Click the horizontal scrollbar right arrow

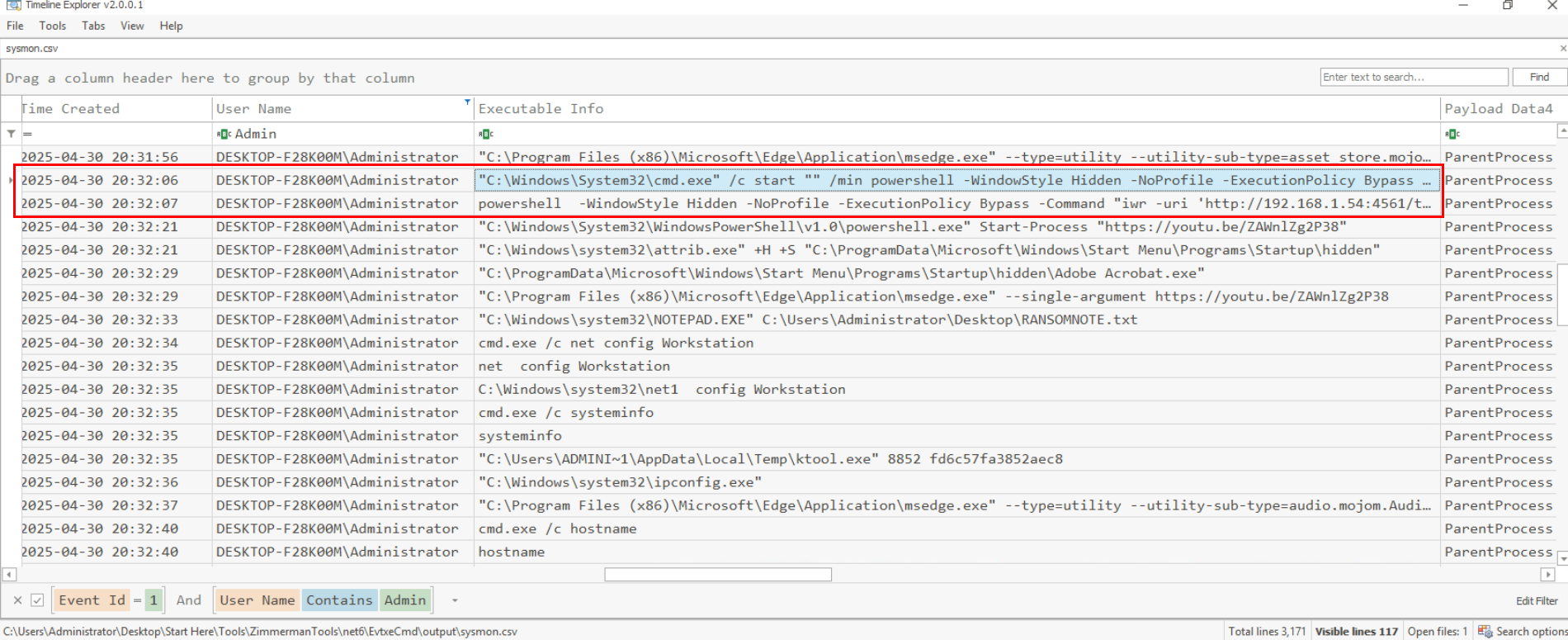1548,574
